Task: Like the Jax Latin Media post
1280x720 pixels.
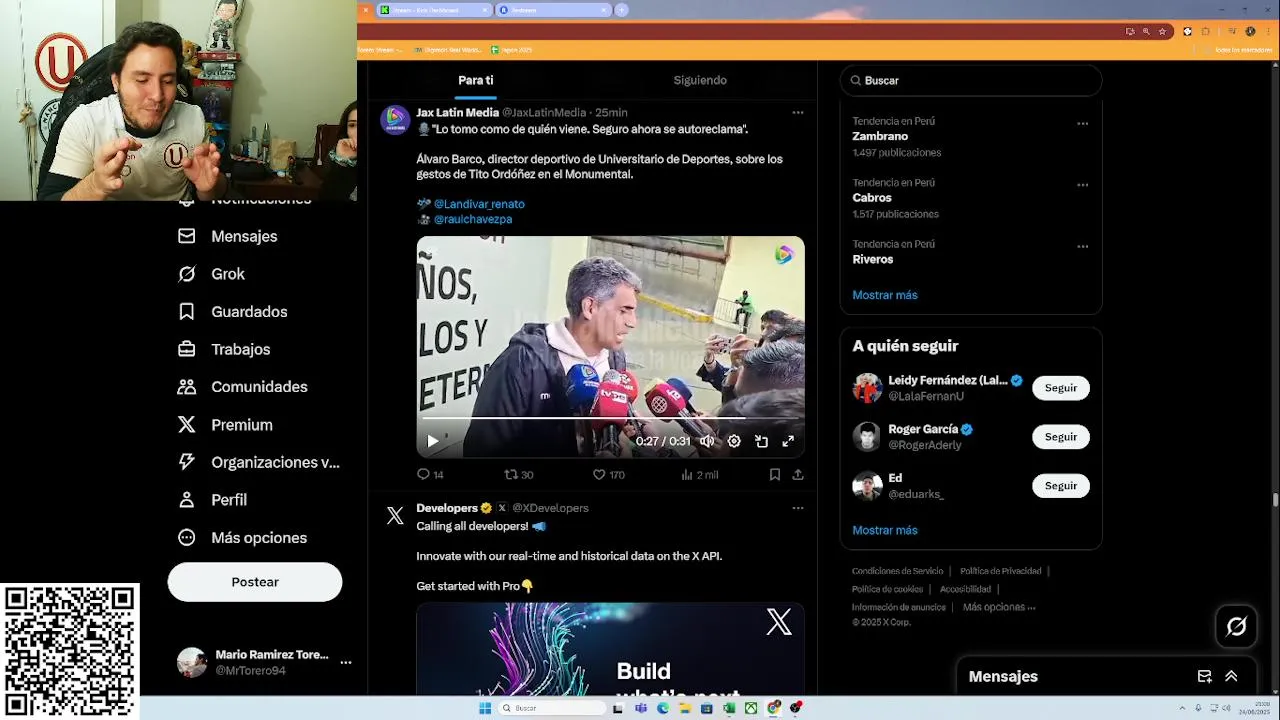Action: point(608,475)
